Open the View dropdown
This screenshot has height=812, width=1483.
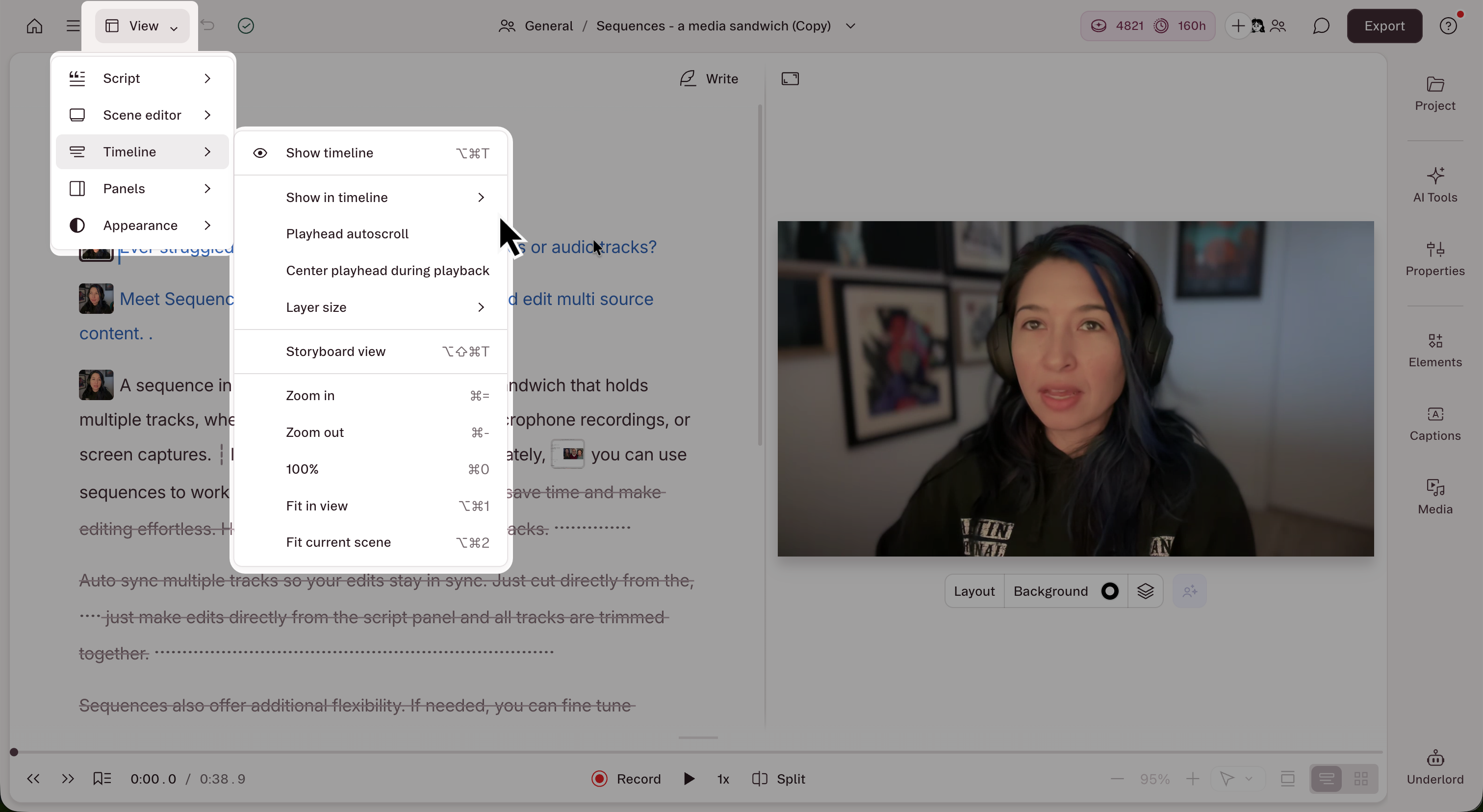(142, 26)
